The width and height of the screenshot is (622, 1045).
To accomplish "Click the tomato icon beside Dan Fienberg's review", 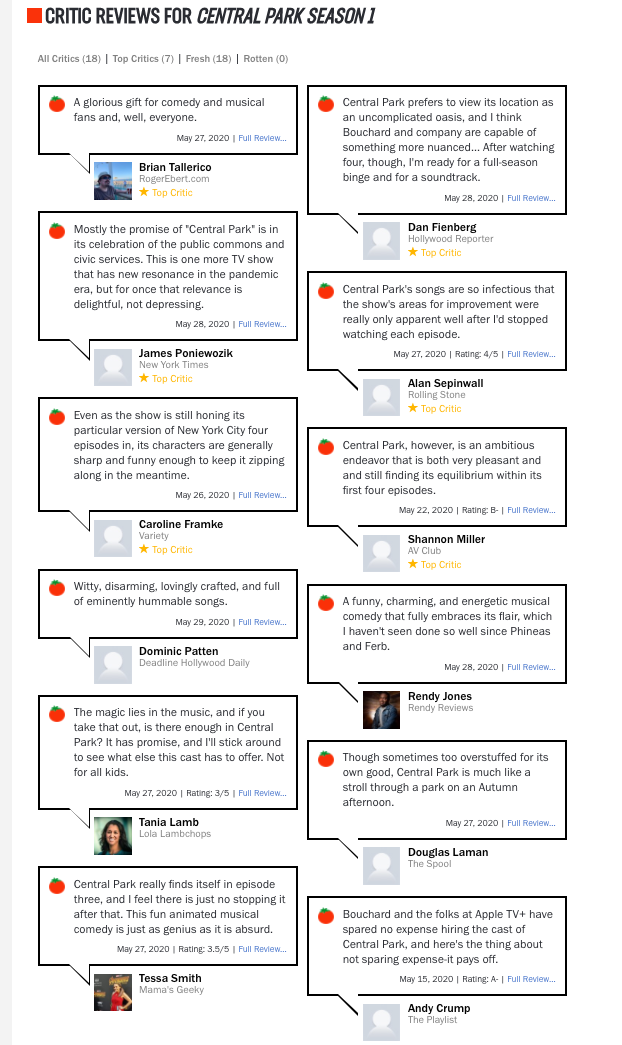I will [x=326, y=103].
